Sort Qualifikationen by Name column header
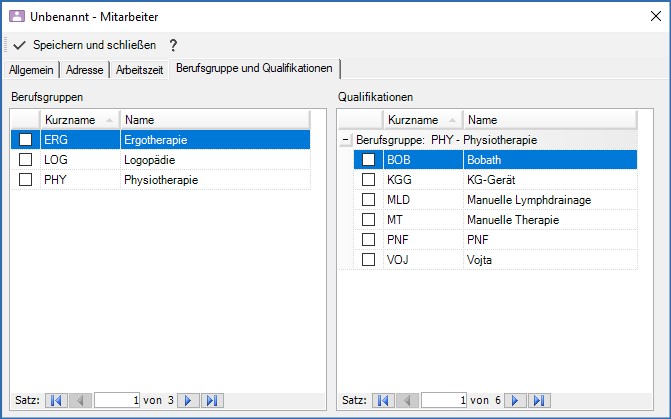The image size is (671, 419). 550,120
